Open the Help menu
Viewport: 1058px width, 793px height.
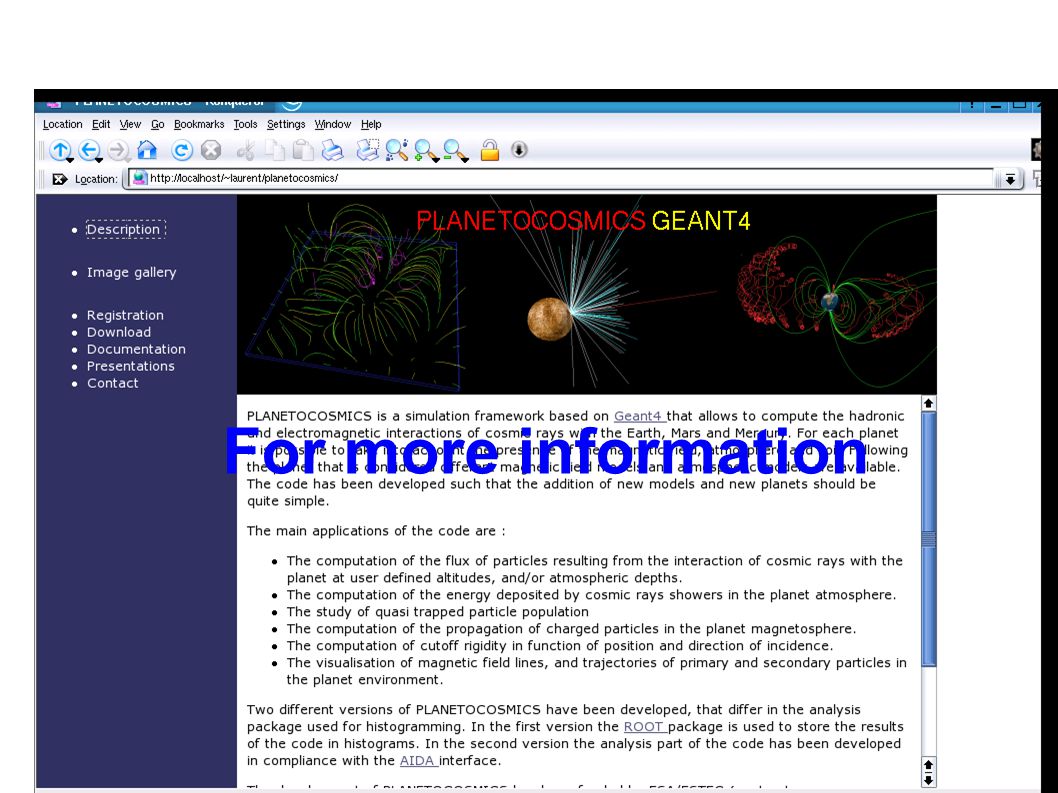[x=371, y=124]
